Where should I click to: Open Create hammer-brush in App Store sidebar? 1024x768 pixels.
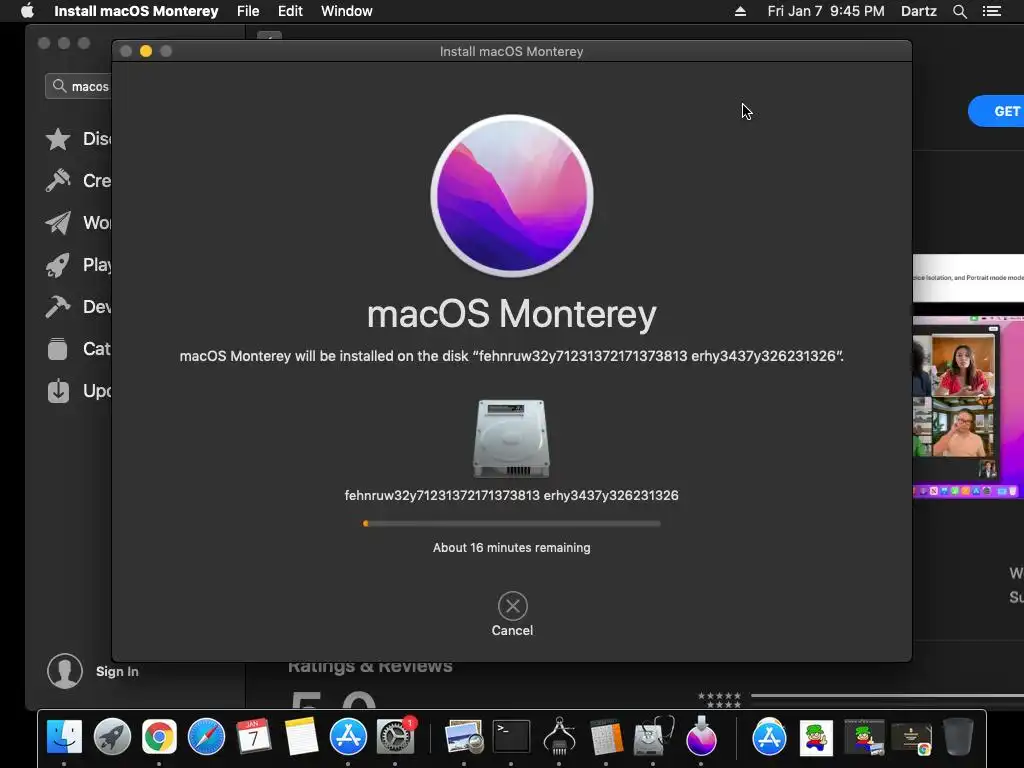pyautogui.click(x=58, y=180)
